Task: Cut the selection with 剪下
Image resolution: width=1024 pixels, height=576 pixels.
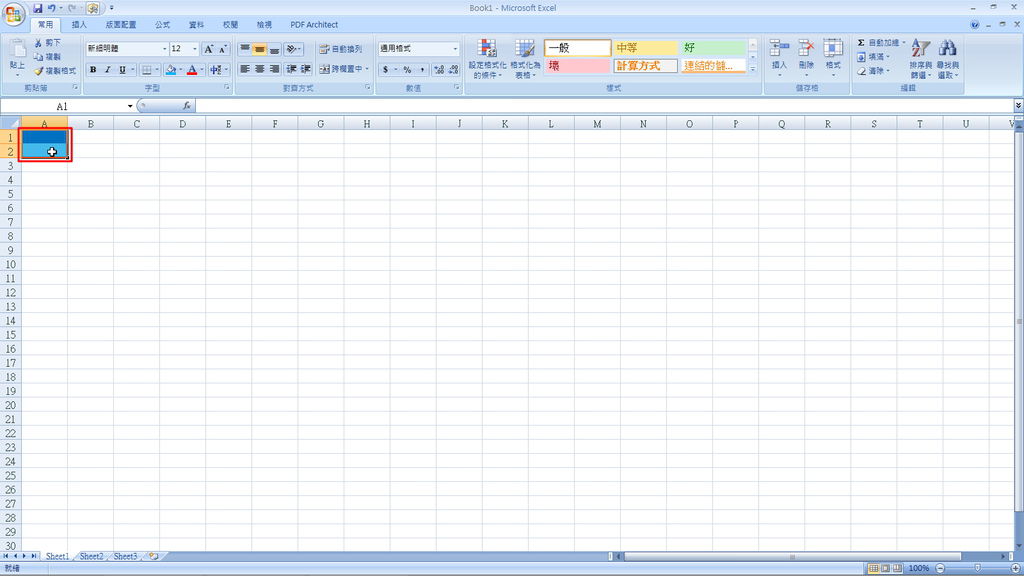Action: point(48,43)
